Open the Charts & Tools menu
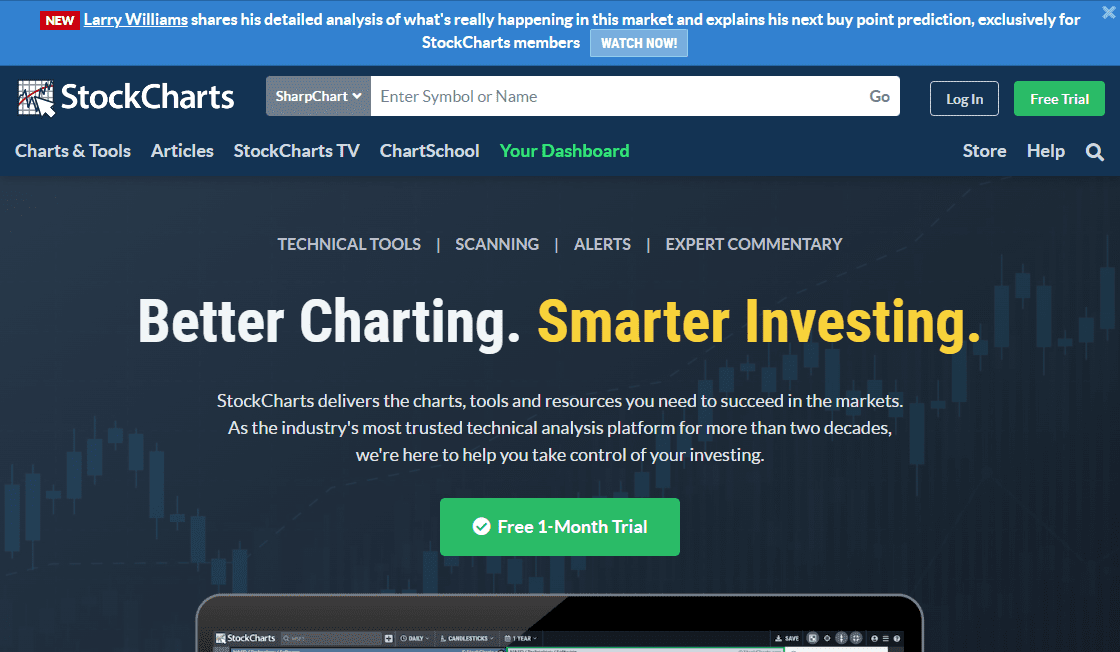 coord(72,151)
